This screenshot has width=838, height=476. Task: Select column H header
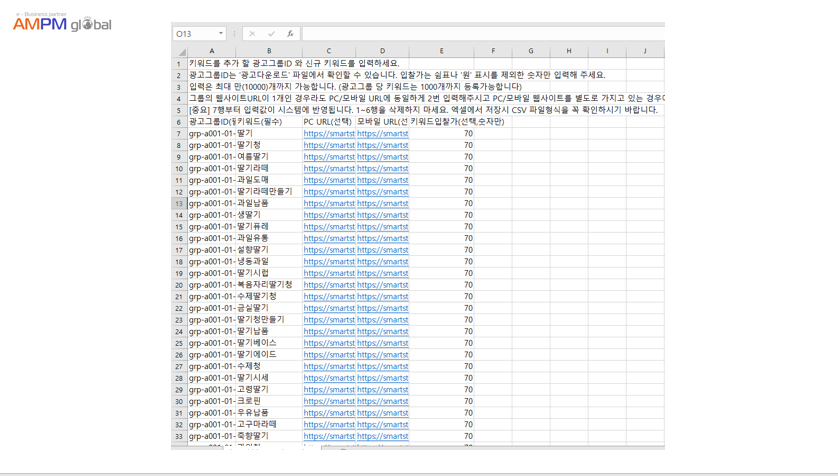click(x=569, y=51)
